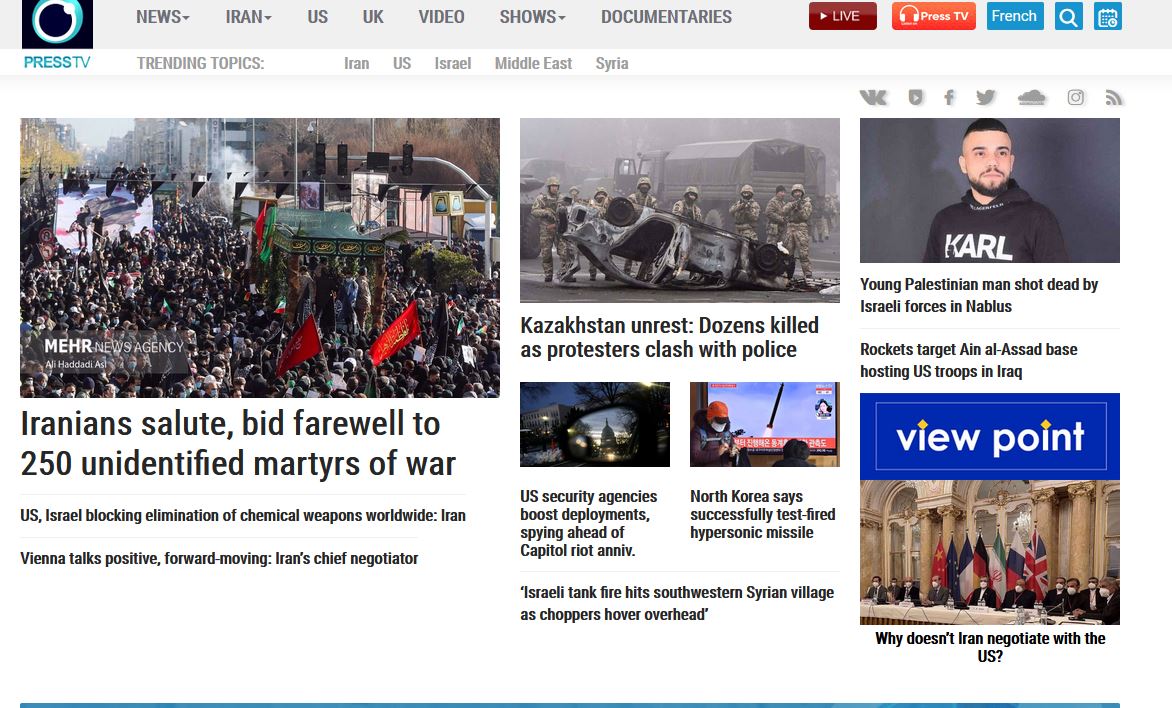Open the North Korea missile broadcast thumbnail

point(765,424)
